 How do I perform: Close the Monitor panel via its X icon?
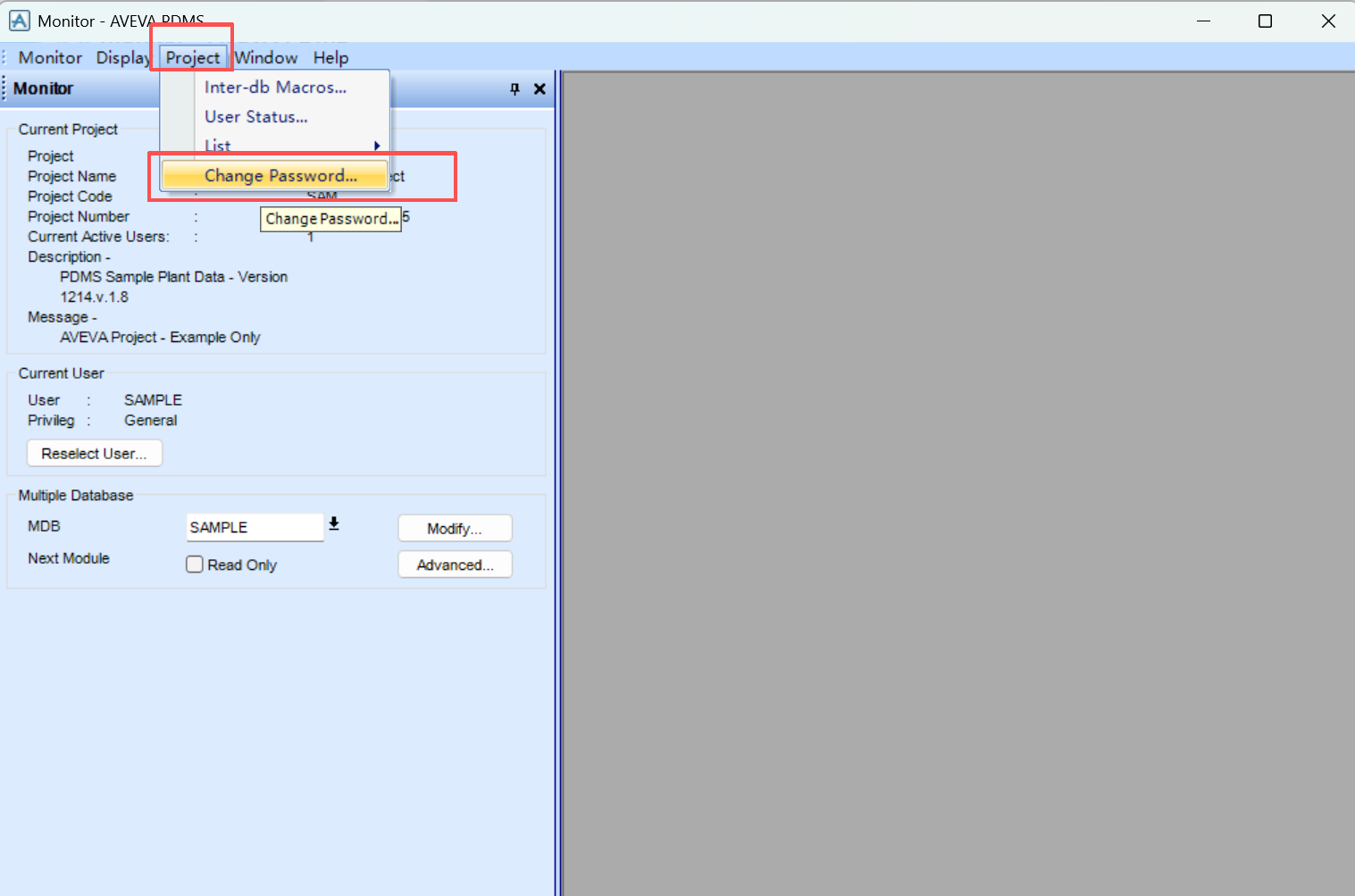(539, 89)
